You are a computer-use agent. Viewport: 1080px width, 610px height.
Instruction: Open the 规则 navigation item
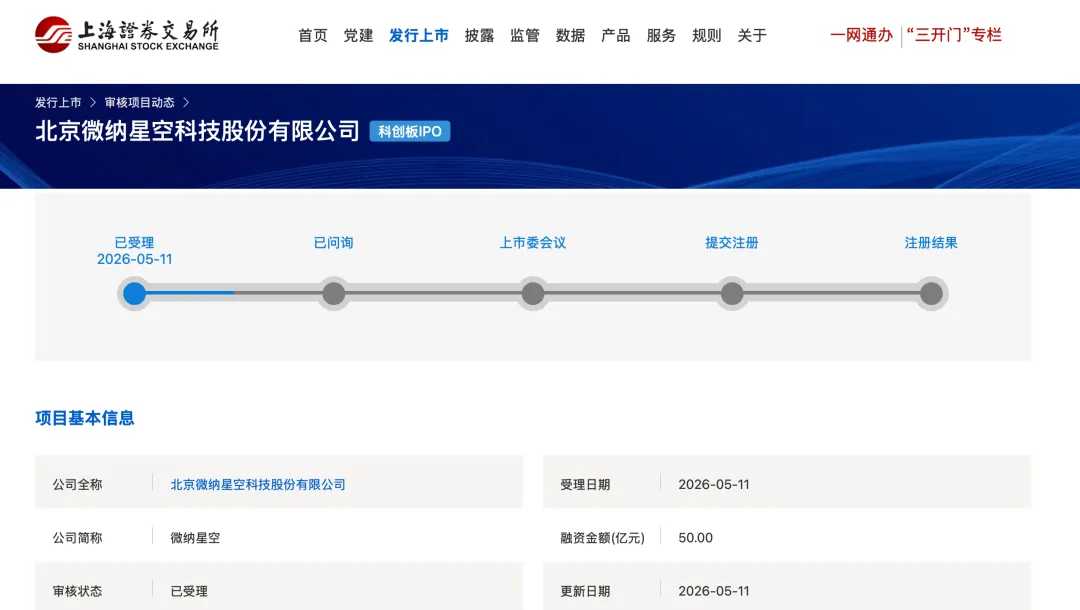(707, 35)
